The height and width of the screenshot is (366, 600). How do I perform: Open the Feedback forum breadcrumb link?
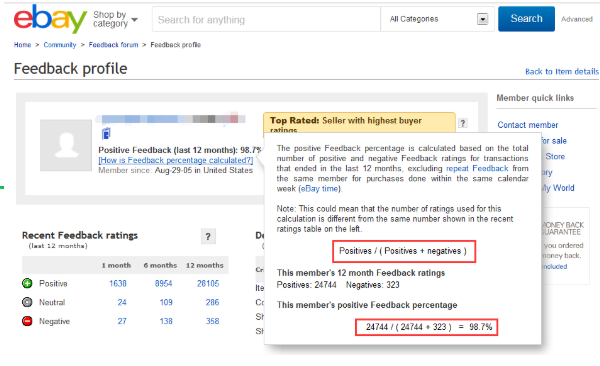[x=113, y=45]
